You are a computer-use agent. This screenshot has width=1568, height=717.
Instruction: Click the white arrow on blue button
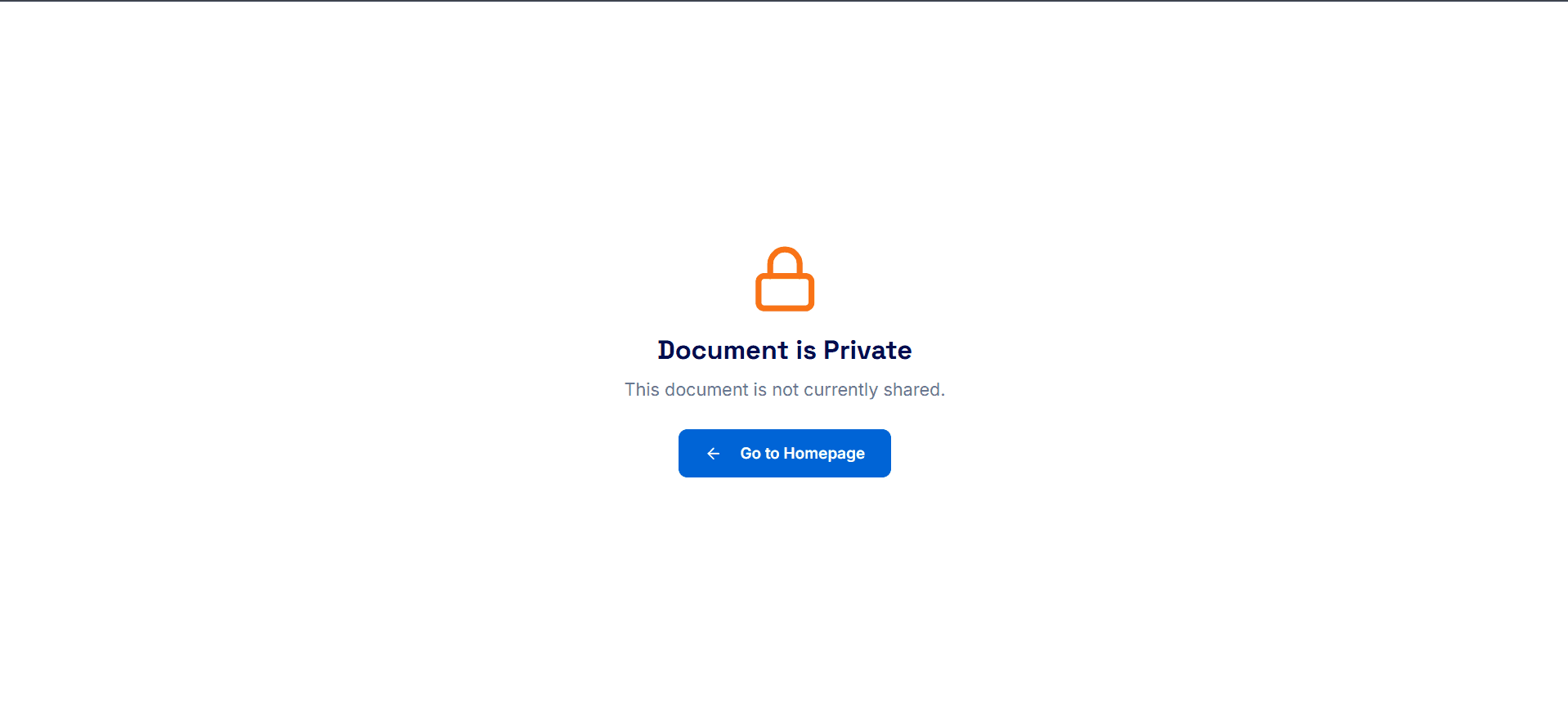[x=713, y=453]
